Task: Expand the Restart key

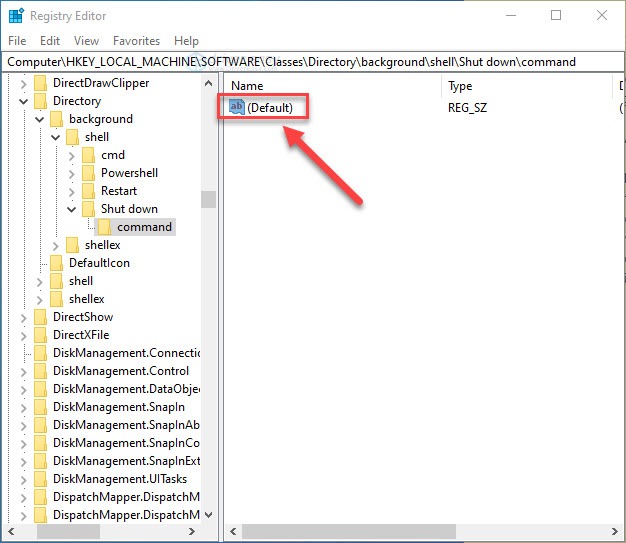Action: click(71, 192)
